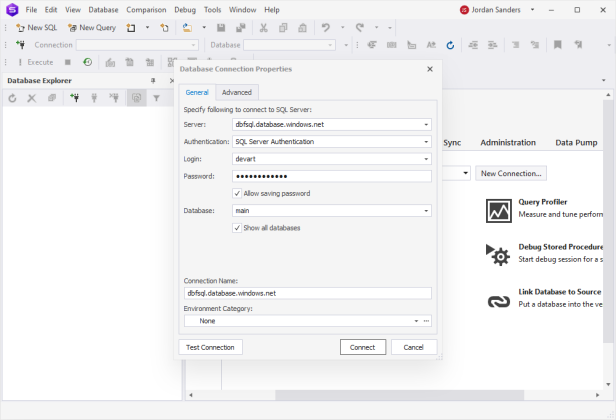Open Debug Stored Procedure gear icon
The image size is (616, 420).
pos(499,254)
